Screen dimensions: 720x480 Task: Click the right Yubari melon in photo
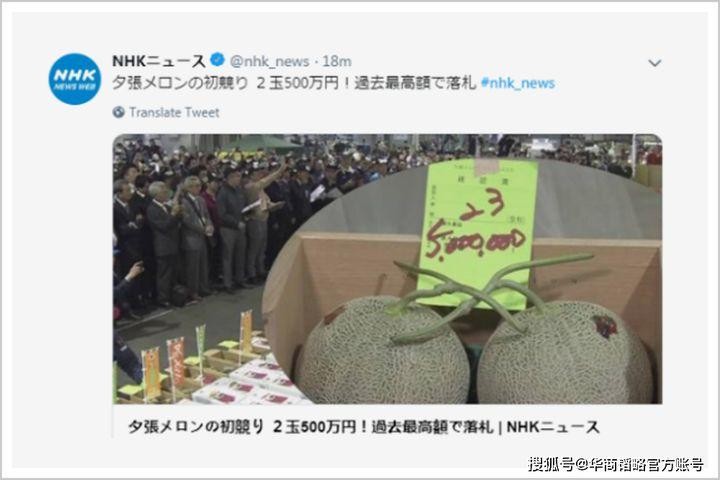pos(565,353)
